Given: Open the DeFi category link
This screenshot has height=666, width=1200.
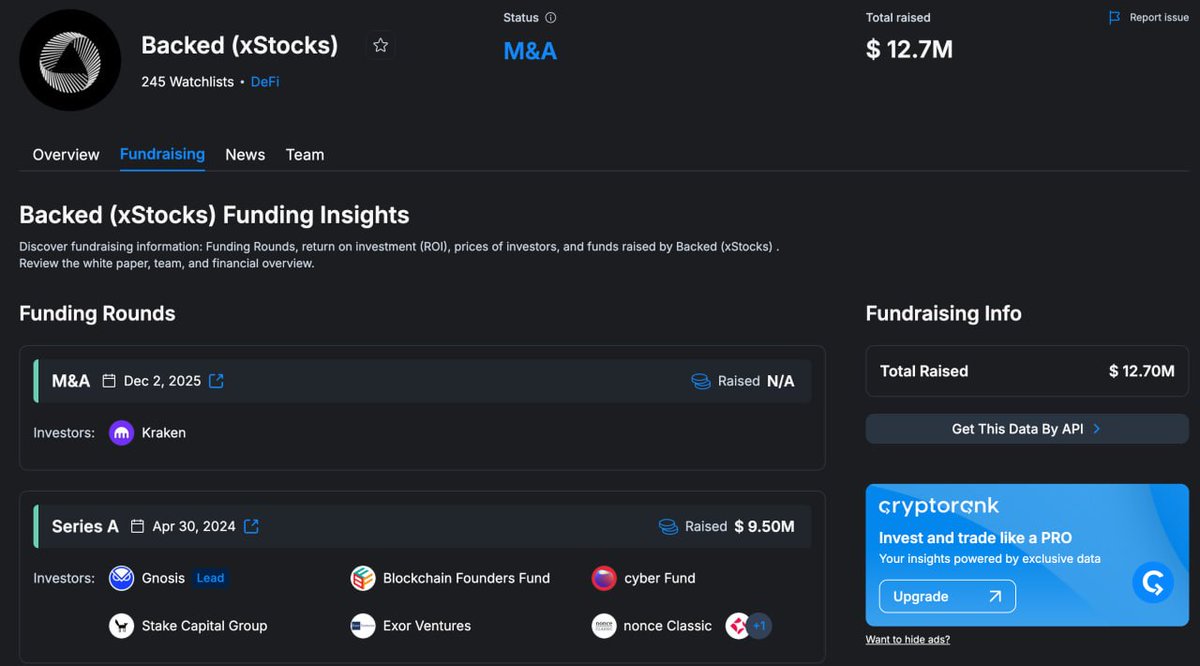Looking at the screenshot, I should click(x=265, y=82).
